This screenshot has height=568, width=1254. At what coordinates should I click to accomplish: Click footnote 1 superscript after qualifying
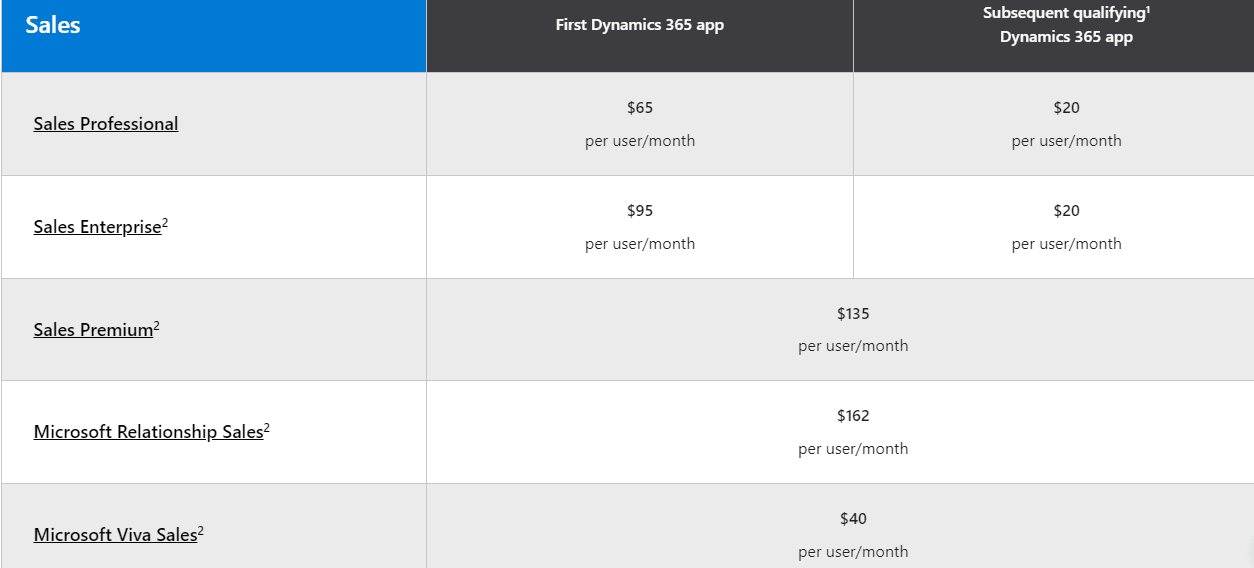click(1148, 10)
